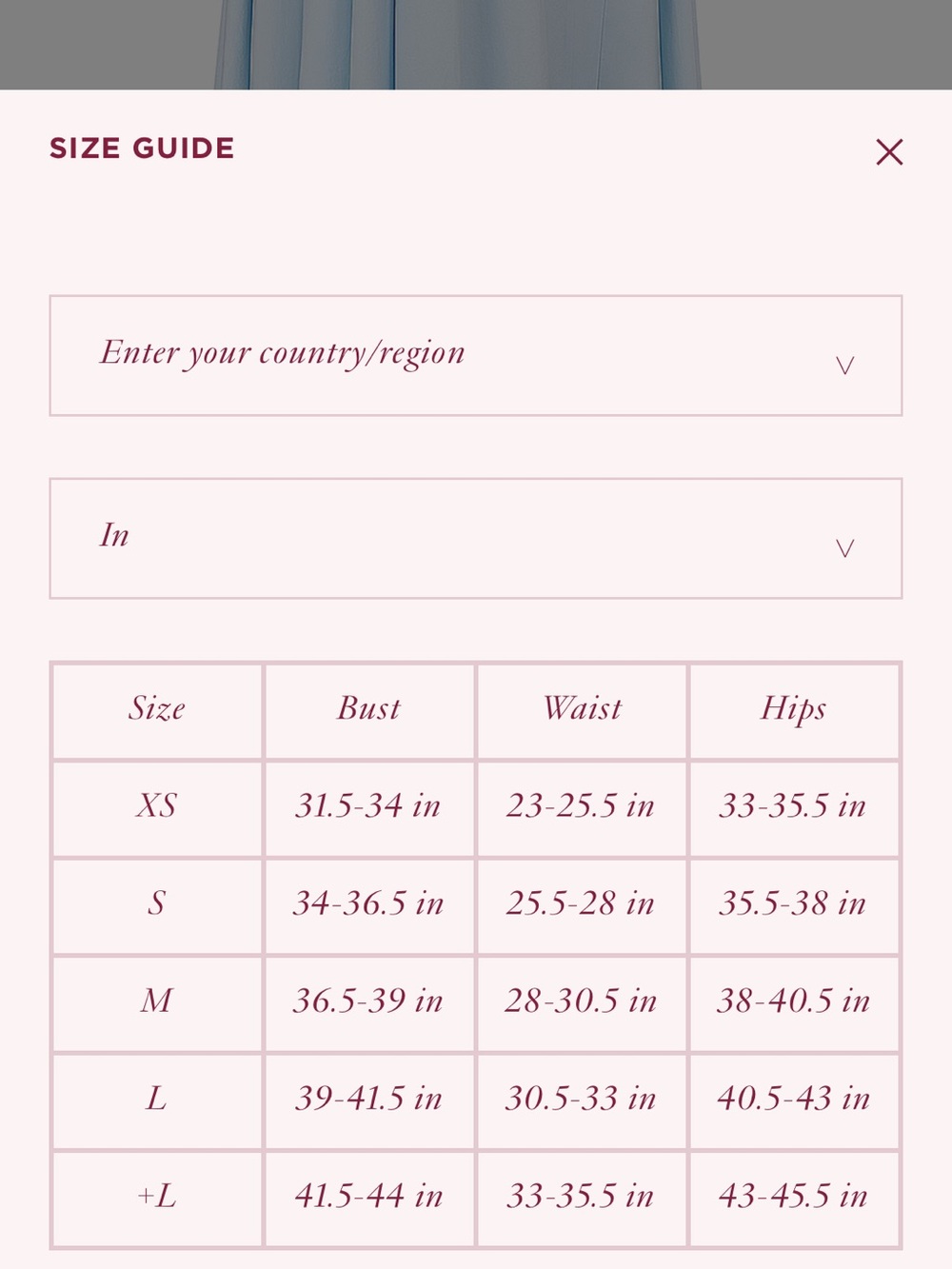Screen dimensions: 952x1269
Task: Click +L hips value 43-45.5 in
Action: 793,1197
